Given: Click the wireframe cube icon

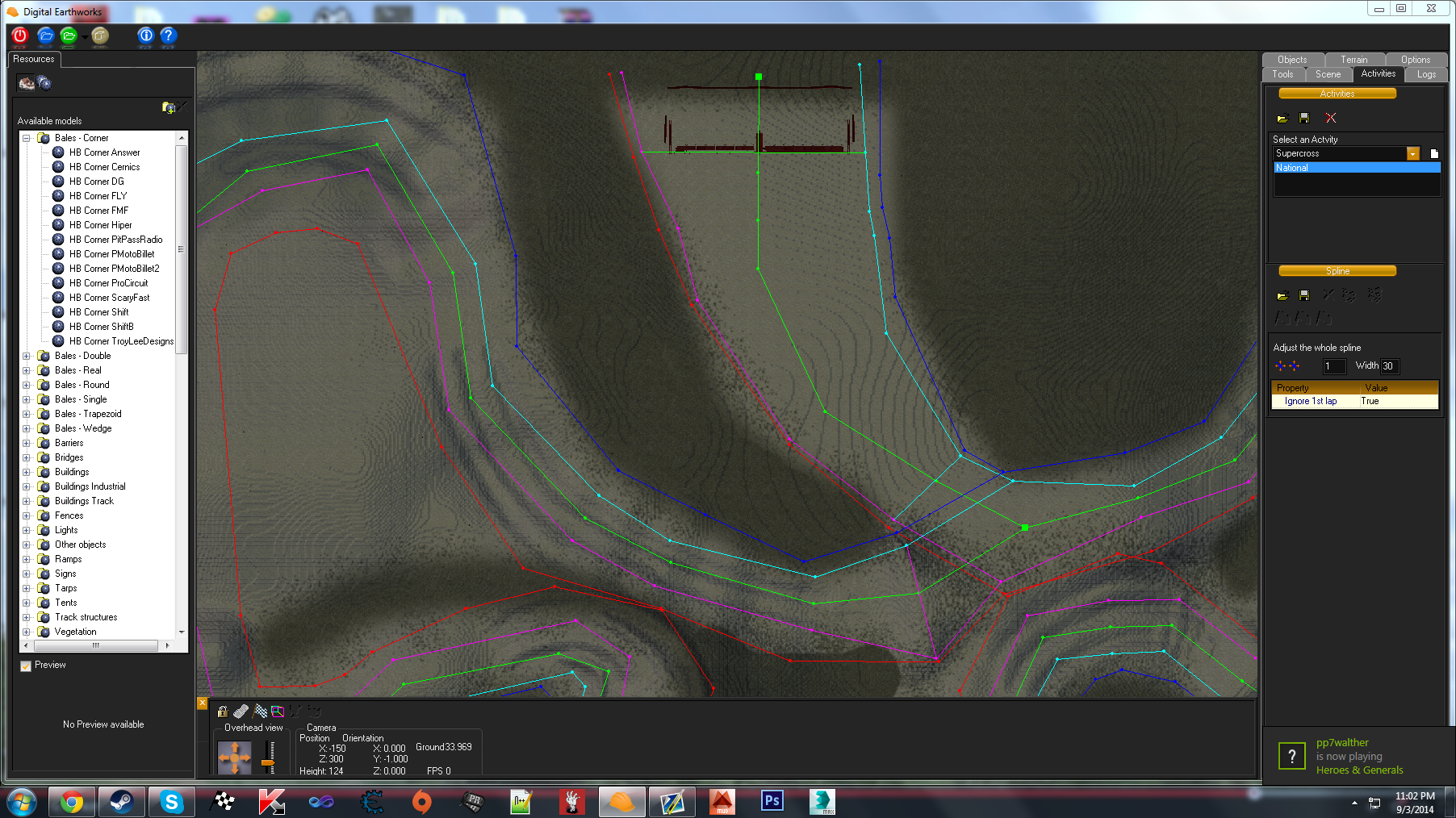Looking at the screenshot, I should coord(278,712).
